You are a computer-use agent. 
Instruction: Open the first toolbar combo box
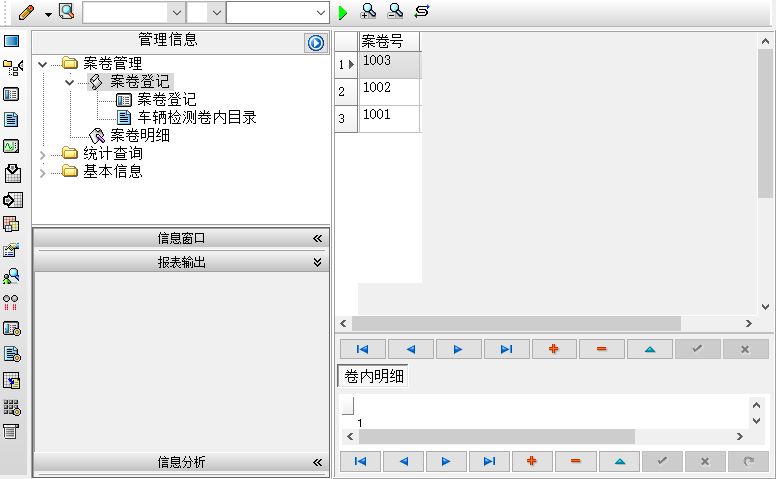coord(134,13)
